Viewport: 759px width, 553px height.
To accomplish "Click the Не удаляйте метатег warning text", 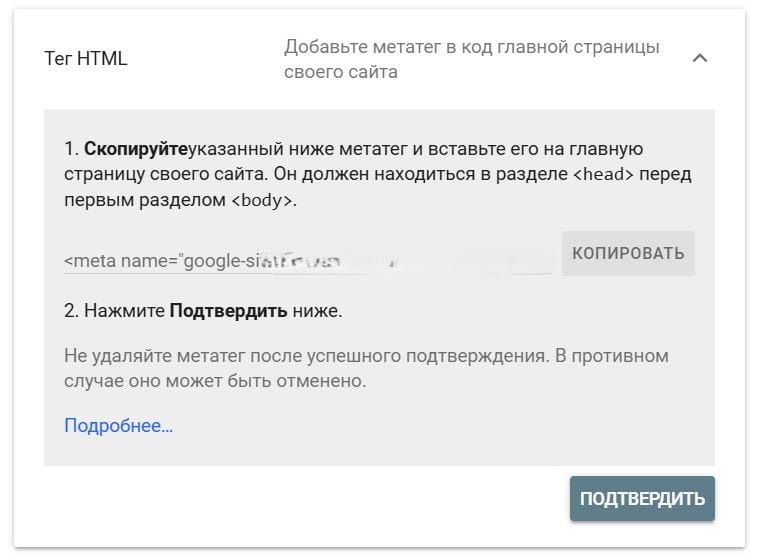I will click(x=366, y=369).
